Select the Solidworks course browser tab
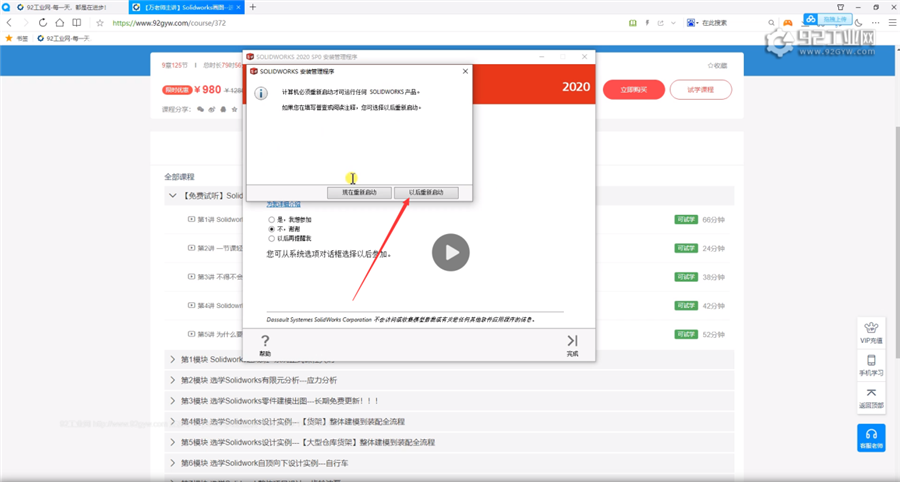This screenshot has height=482, width=900. click(187, 7)
